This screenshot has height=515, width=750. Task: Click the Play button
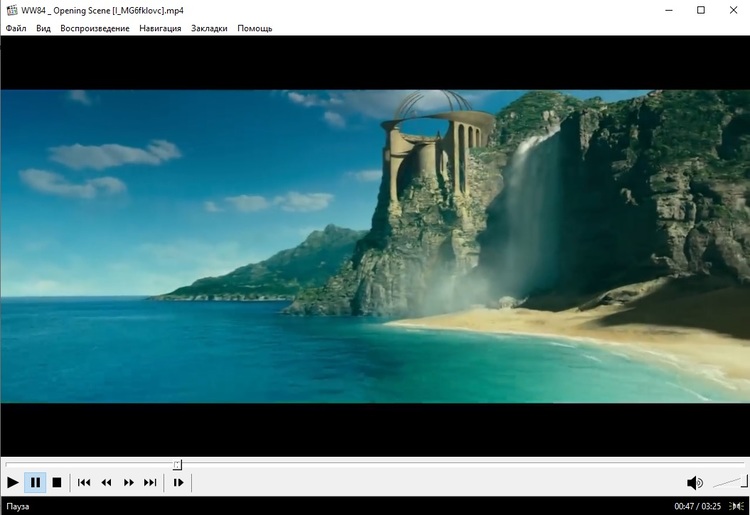pyautogui.click(x=13, y=482)
